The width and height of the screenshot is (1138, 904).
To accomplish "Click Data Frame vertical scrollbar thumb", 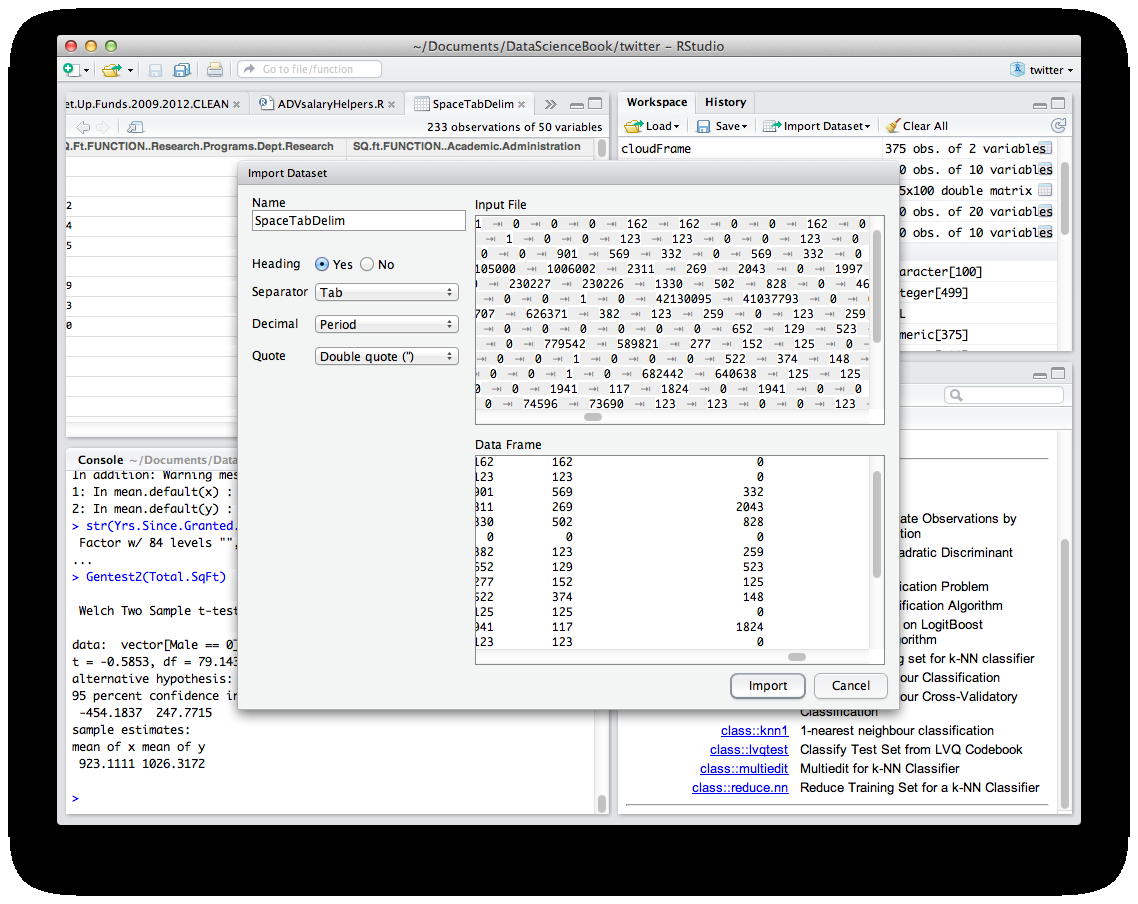I will point(877,524).
